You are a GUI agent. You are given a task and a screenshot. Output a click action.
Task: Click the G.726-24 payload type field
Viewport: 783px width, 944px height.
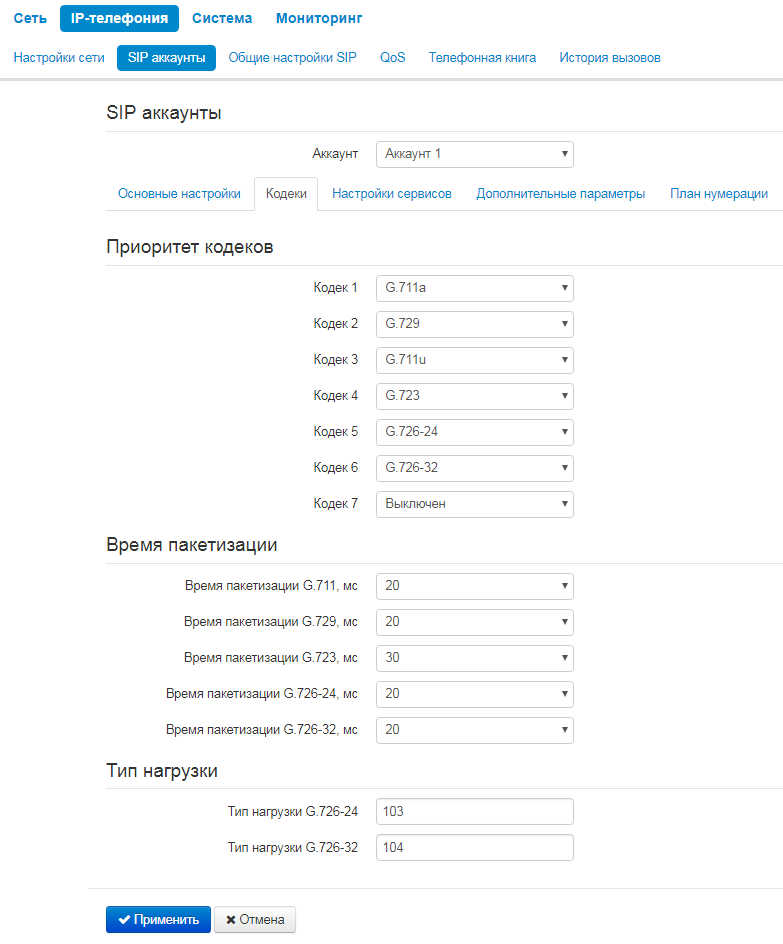474,812
